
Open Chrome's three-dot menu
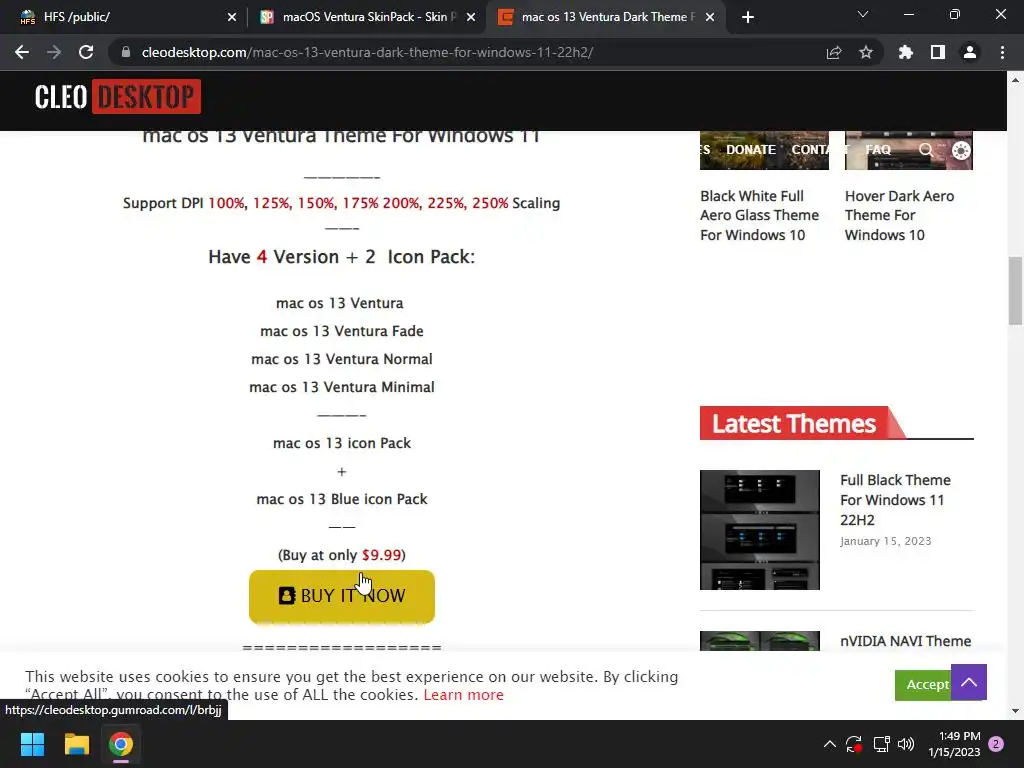coord(1002,52)
